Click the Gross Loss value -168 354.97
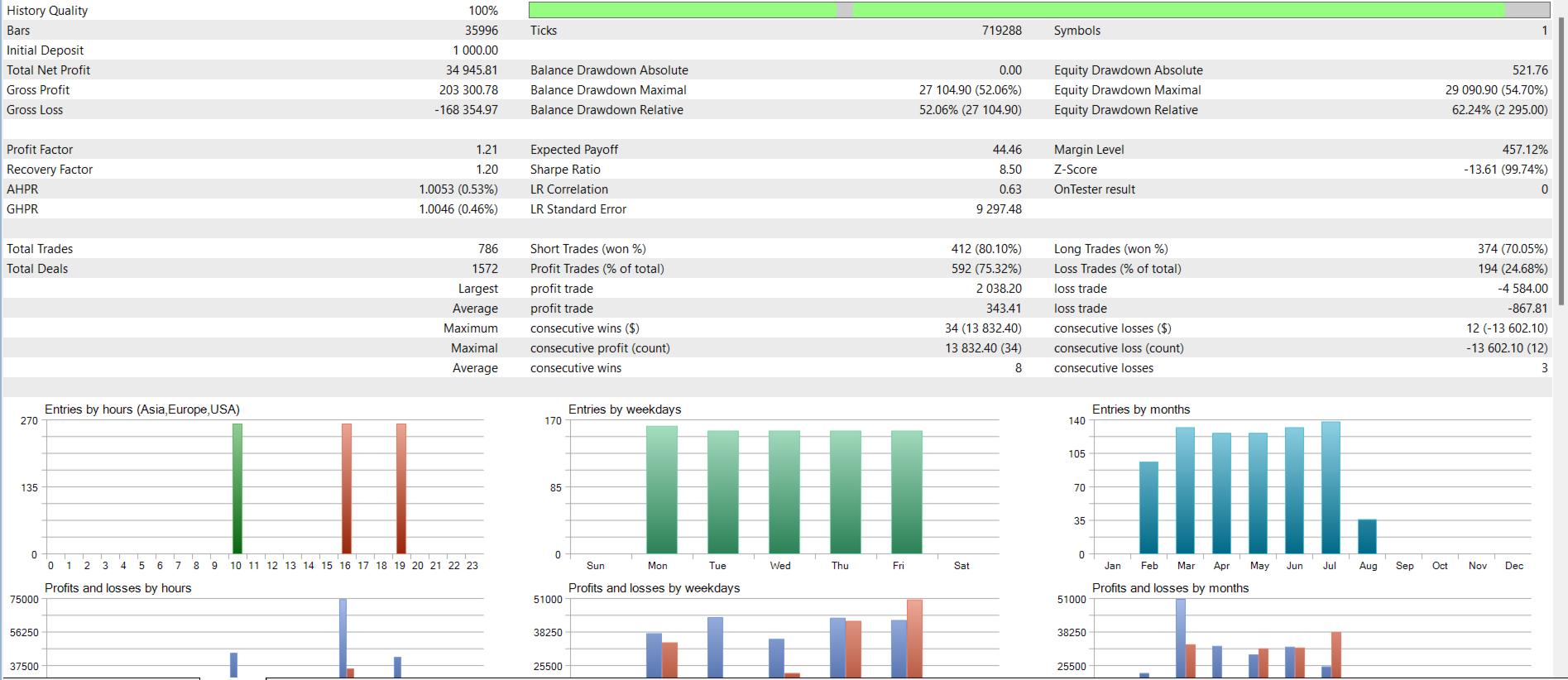Viewport: 1568px width, 680px height. 467,110
